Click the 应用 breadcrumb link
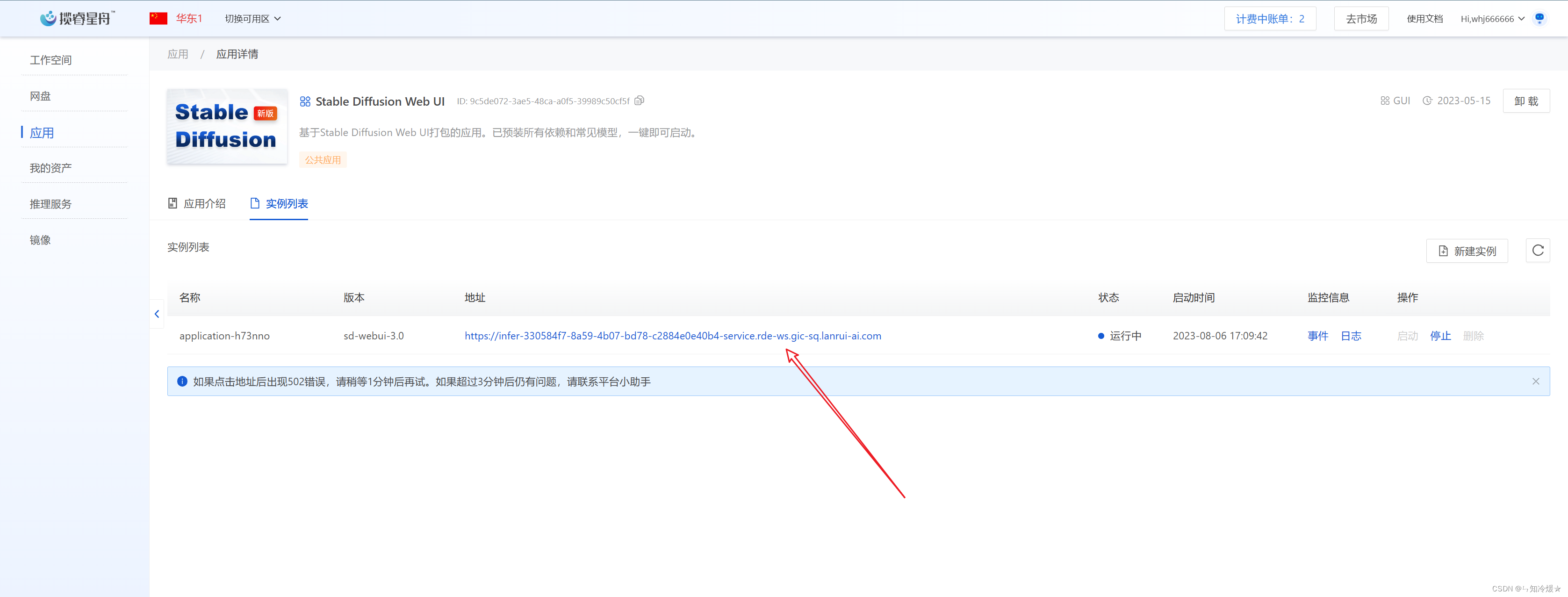This screenshot has height=597, width=1568. (x=178, y=54)
